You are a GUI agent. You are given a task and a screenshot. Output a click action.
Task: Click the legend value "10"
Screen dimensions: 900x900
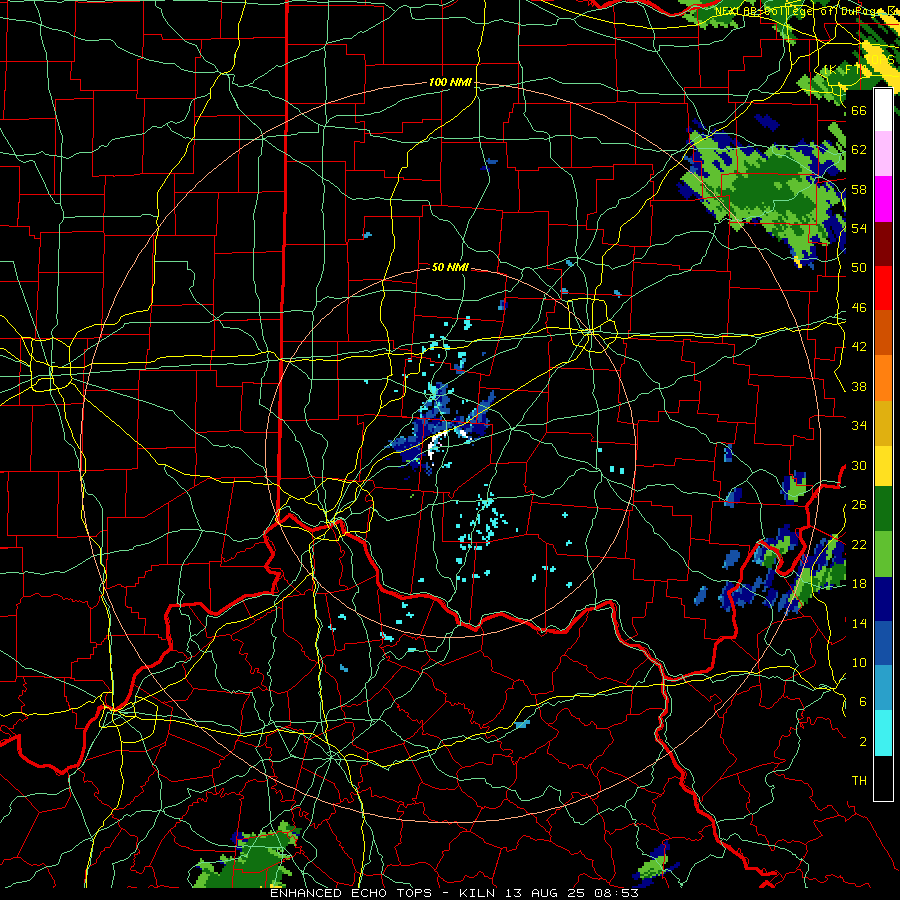(859, 663)
